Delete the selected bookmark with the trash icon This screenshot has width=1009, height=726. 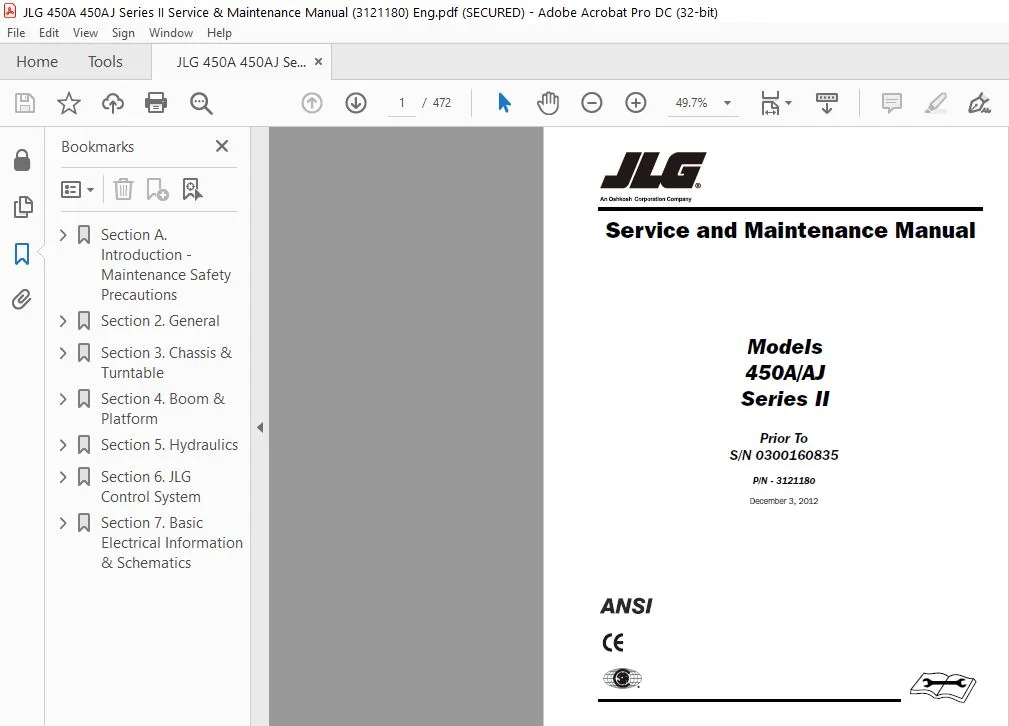tap(123, 189)
